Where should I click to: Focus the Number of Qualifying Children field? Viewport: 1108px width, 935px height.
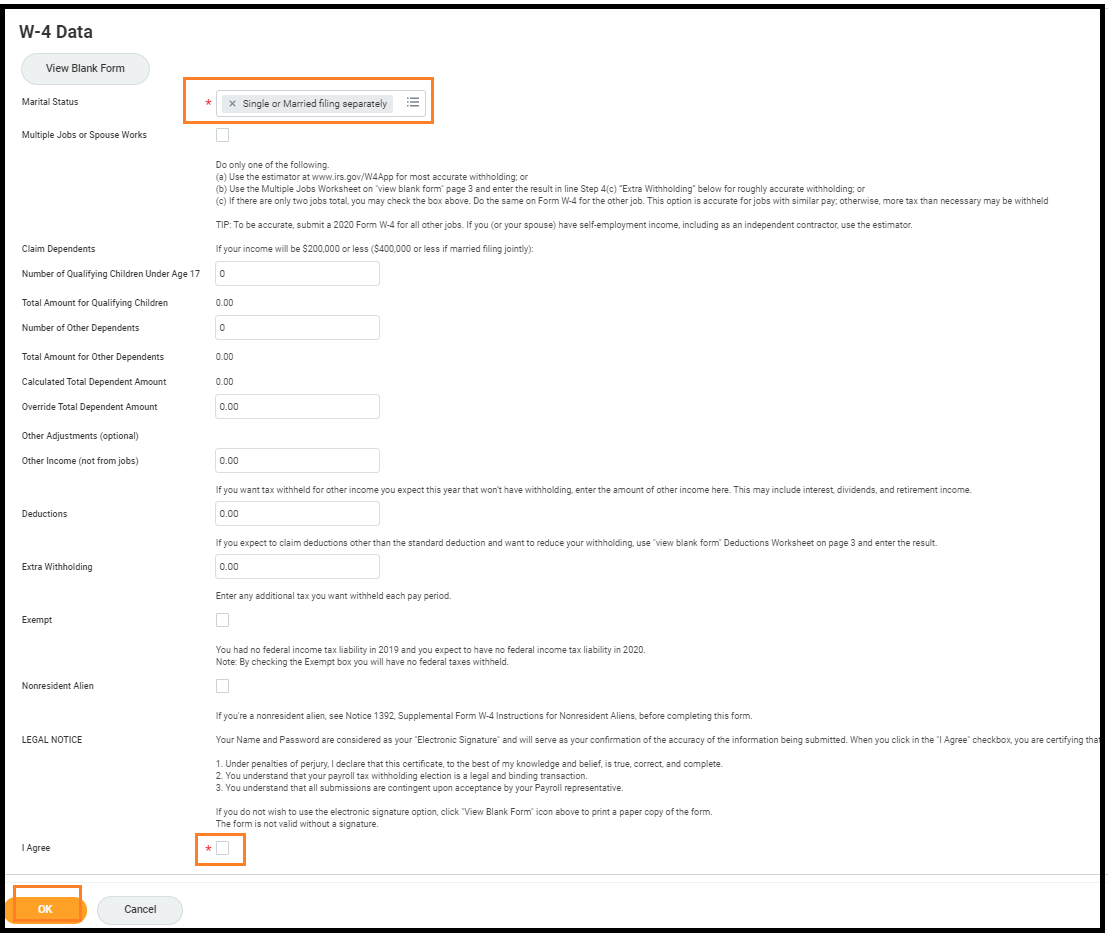(x=297, y=273)
